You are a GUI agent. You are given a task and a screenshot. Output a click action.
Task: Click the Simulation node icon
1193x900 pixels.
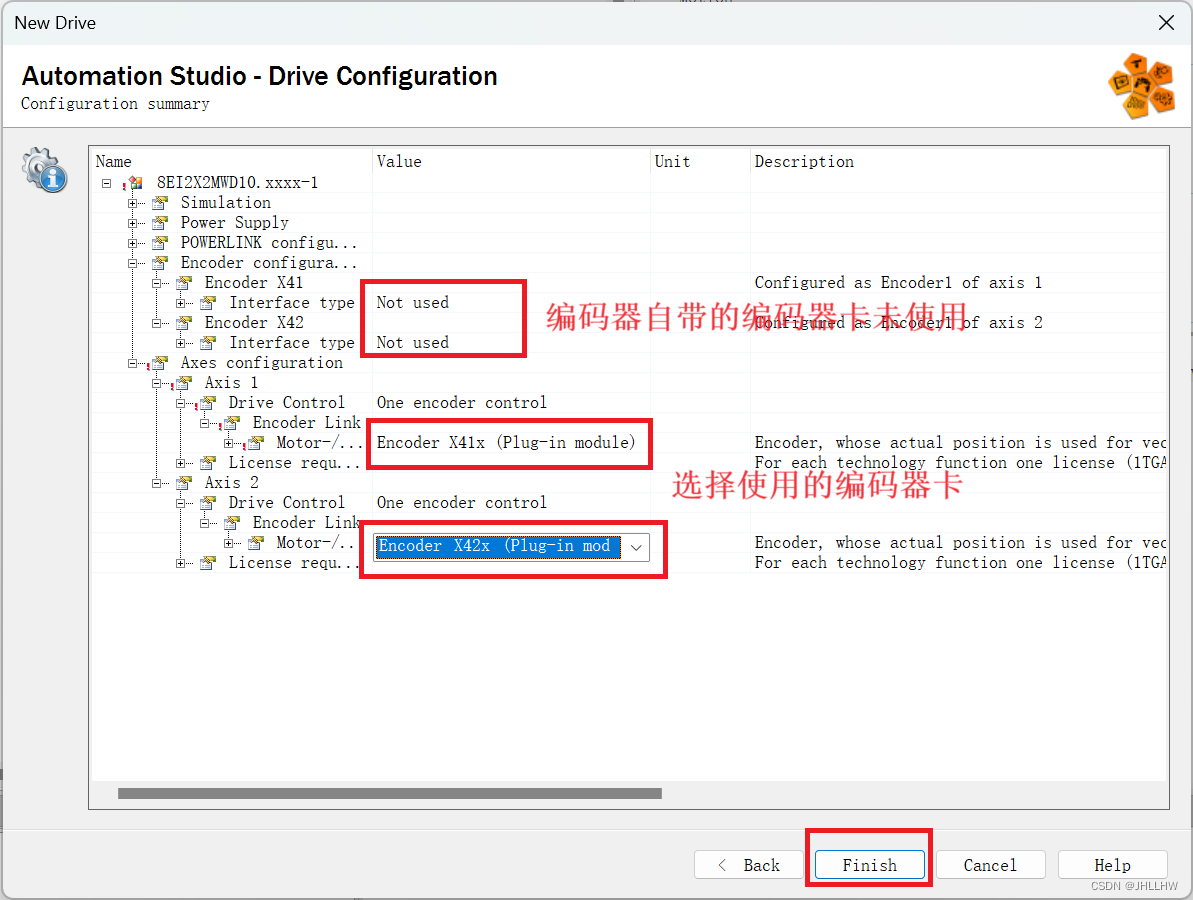click(x=160, y=202)
